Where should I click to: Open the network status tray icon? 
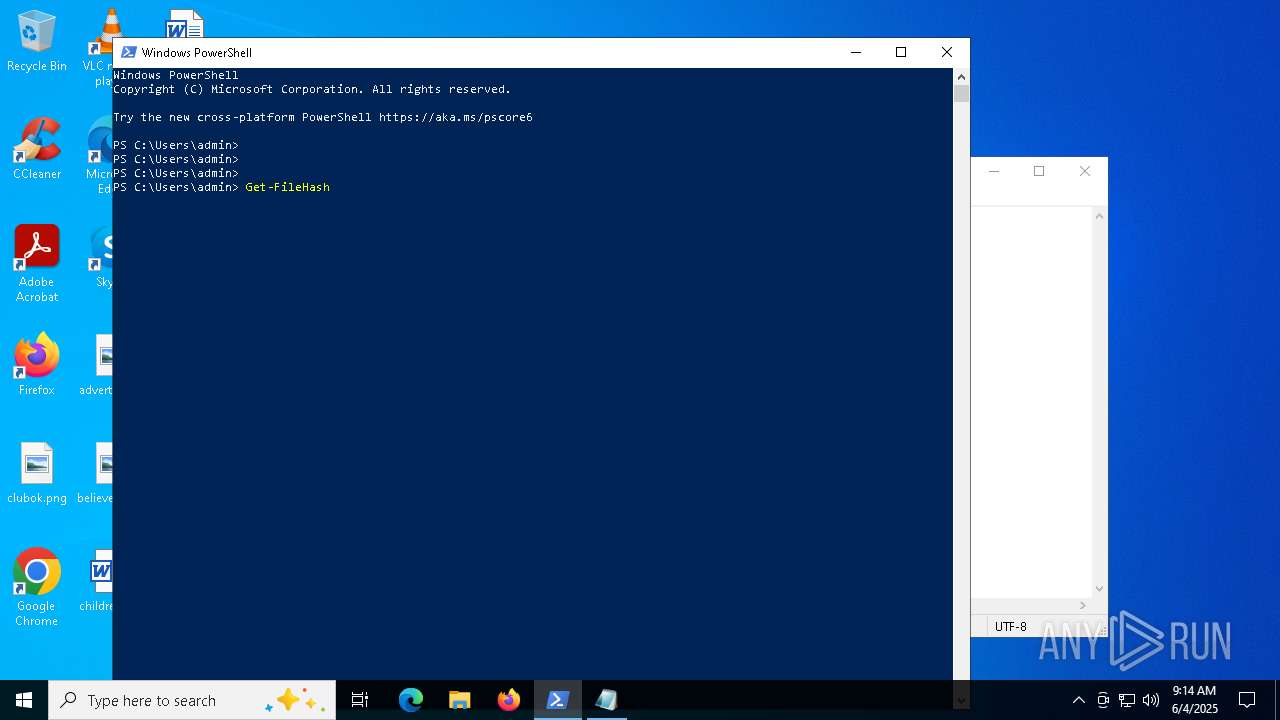pos(1127,700)
